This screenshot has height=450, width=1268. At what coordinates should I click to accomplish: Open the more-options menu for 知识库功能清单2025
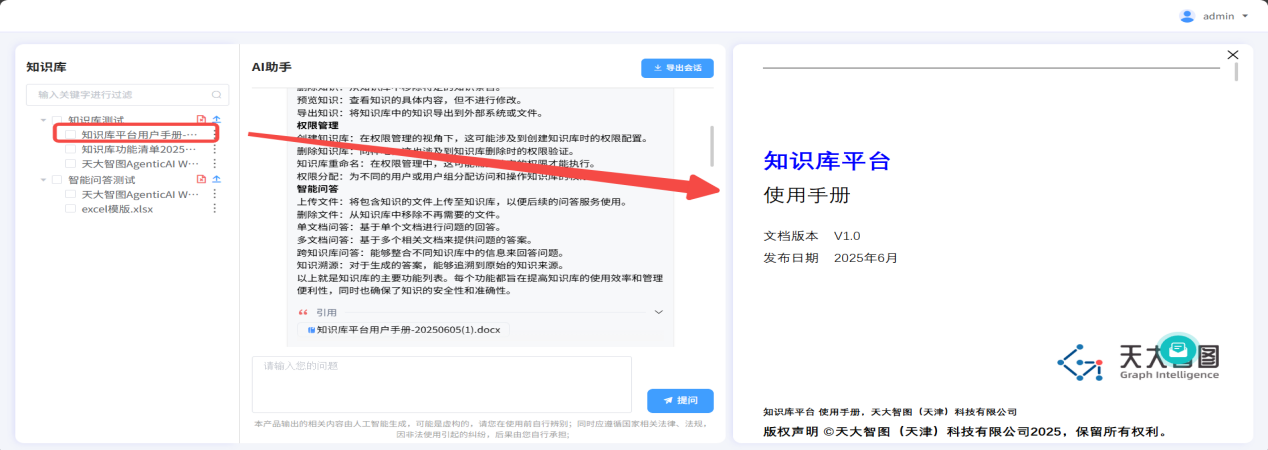(214, 149)
